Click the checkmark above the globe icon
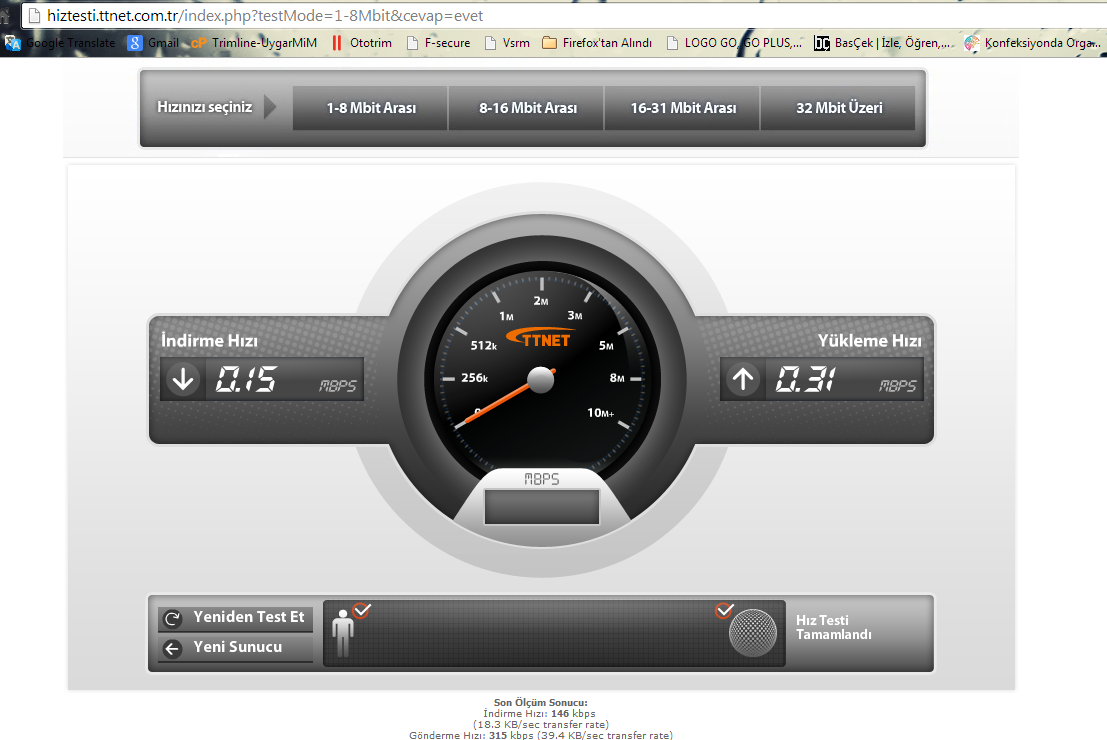The width and height of the screenshot is (1107, 740). tap(725, 610)
